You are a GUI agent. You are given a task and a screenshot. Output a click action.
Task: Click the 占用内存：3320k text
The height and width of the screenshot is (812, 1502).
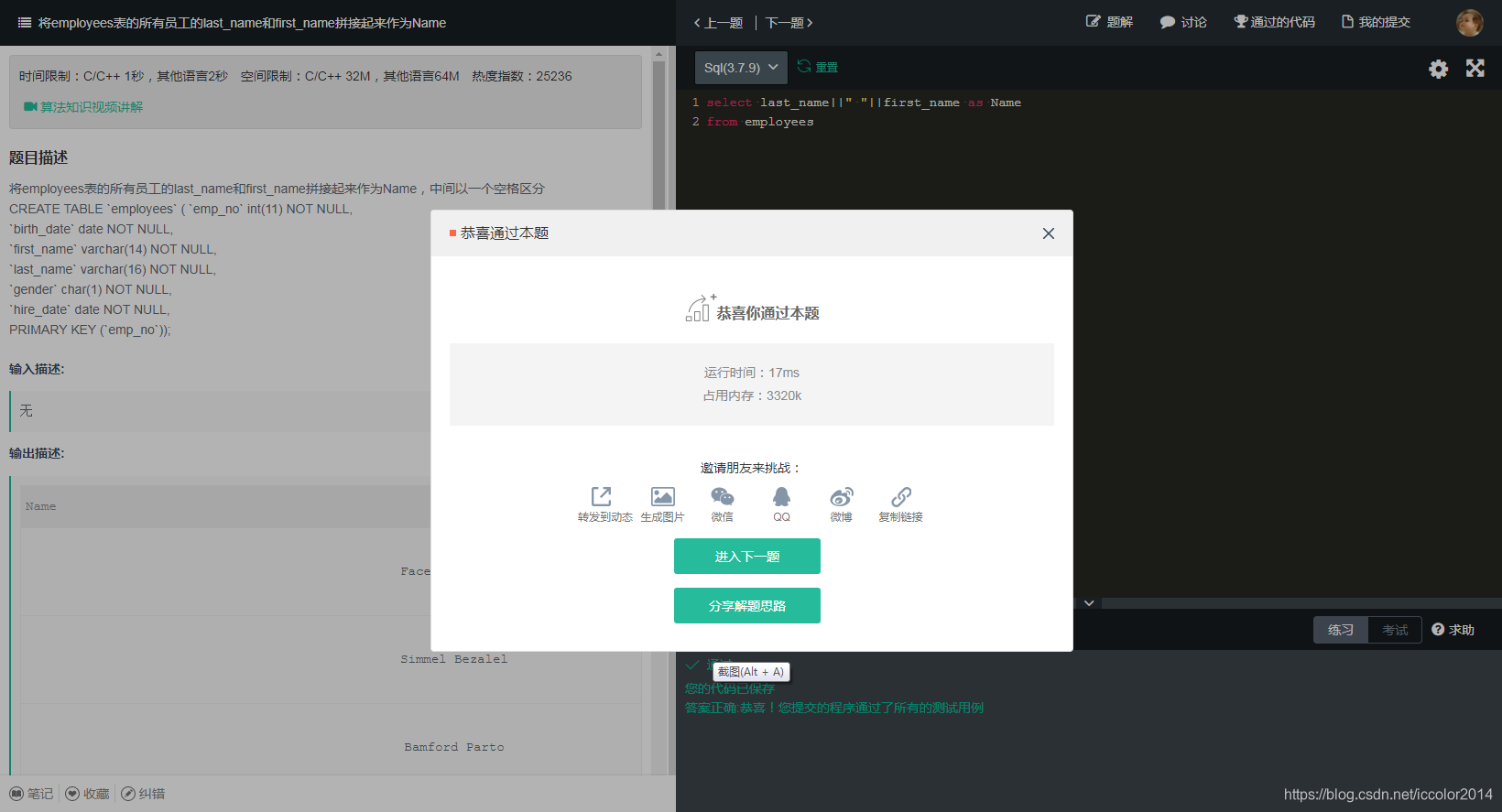[752, 395]
